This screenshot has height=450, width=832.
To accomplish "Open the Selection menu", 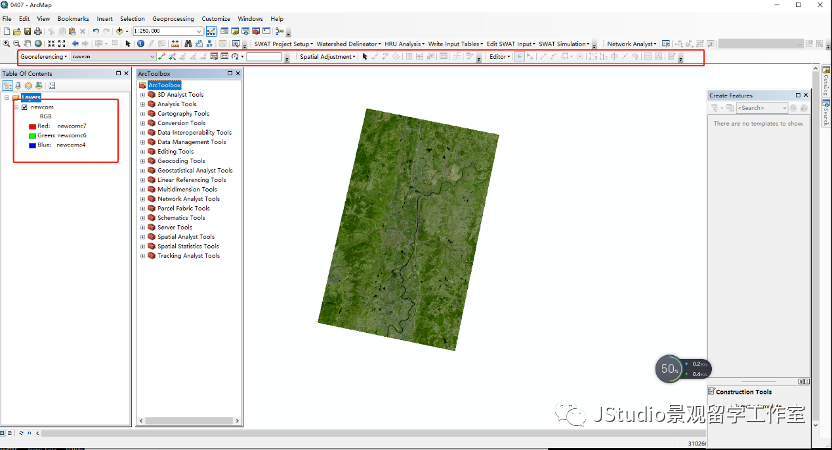I will tap(132, 19).
